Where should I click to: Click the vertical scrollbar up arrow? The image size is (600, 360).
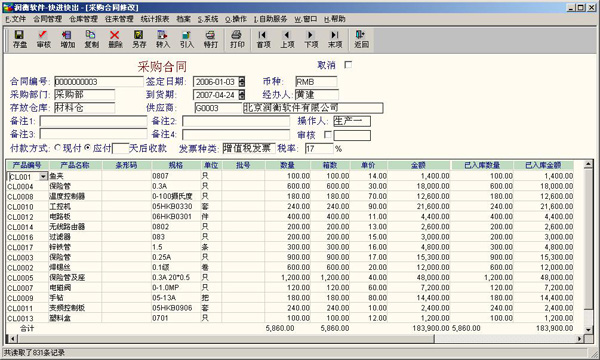[x=589, y=165]
